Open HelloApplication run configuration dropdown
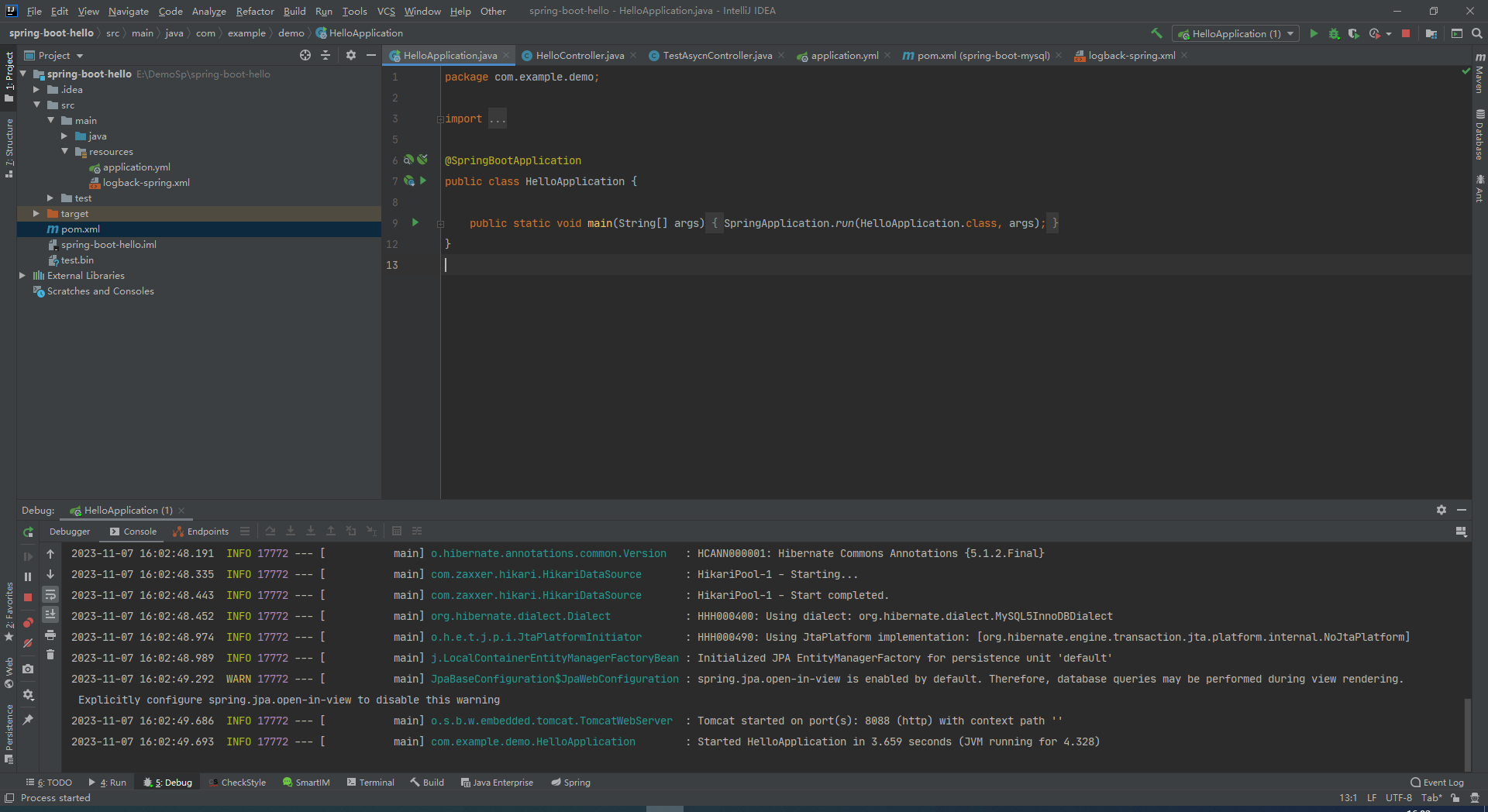The image size is (1488, 812). coord(1235,33)
